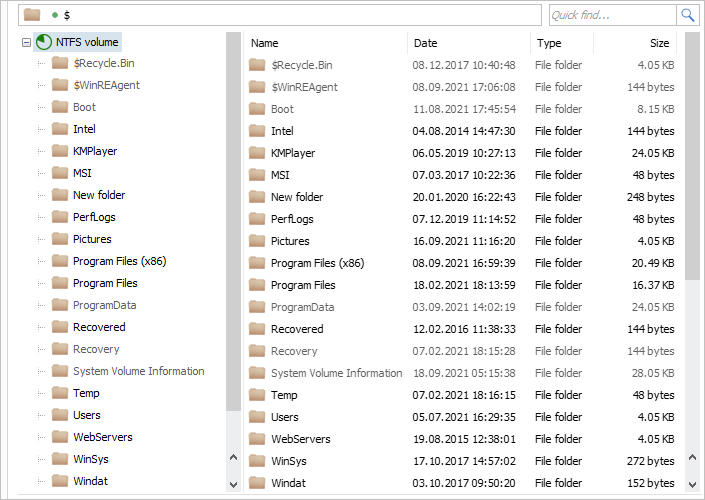The height and width of the screenshot is (500, 705).
Task: Click inside the Quick find input field
Action: click(x=612, y=15)
